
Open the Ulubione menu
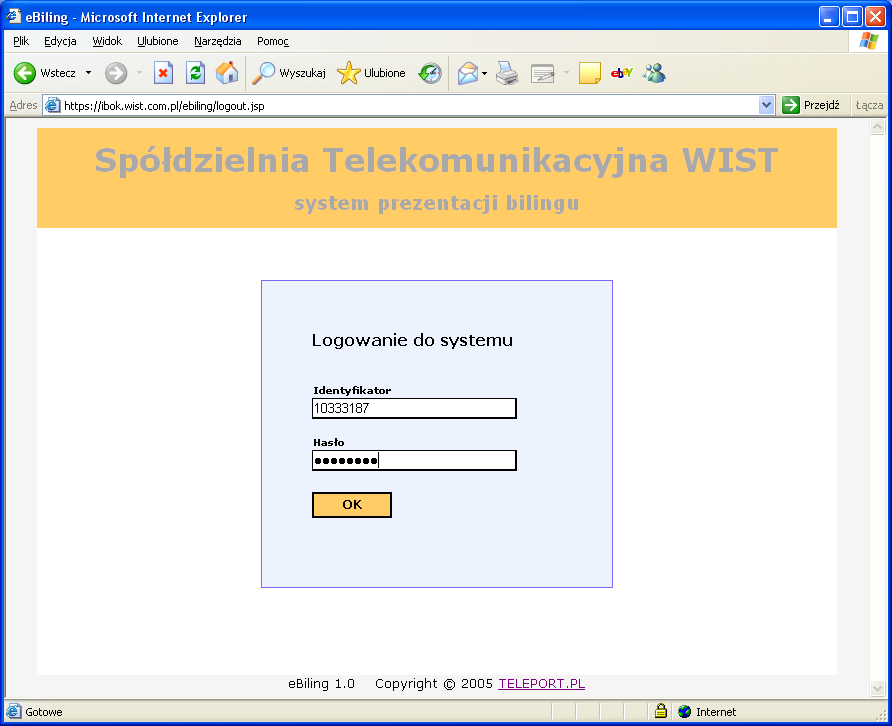158,41
